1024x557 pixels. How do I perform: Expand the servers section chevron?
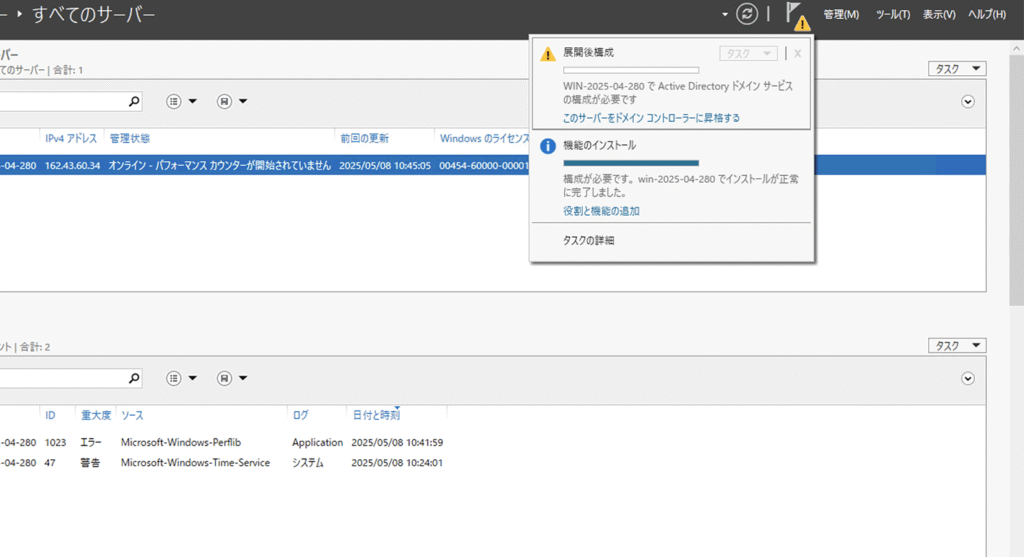[x=968, y=102]
